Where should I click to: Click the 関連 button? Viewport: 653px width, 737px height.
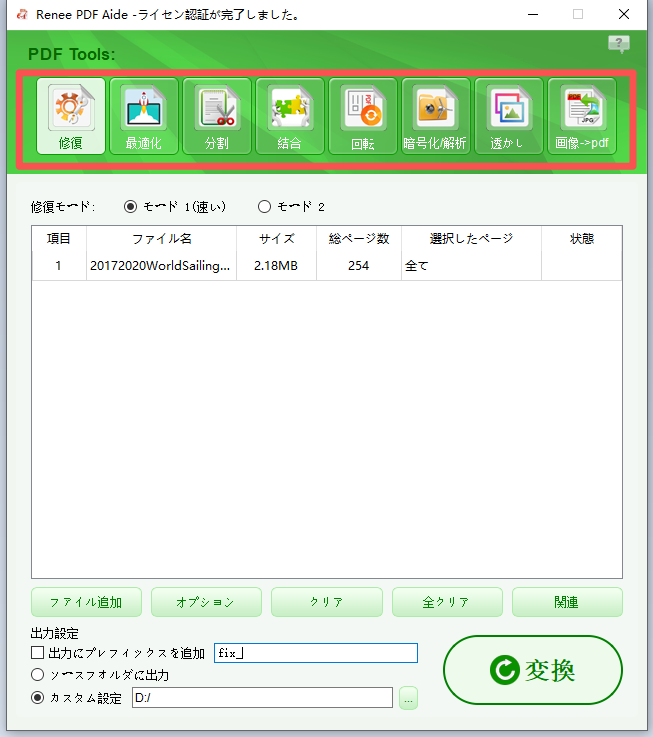click(x=567, y=602)
